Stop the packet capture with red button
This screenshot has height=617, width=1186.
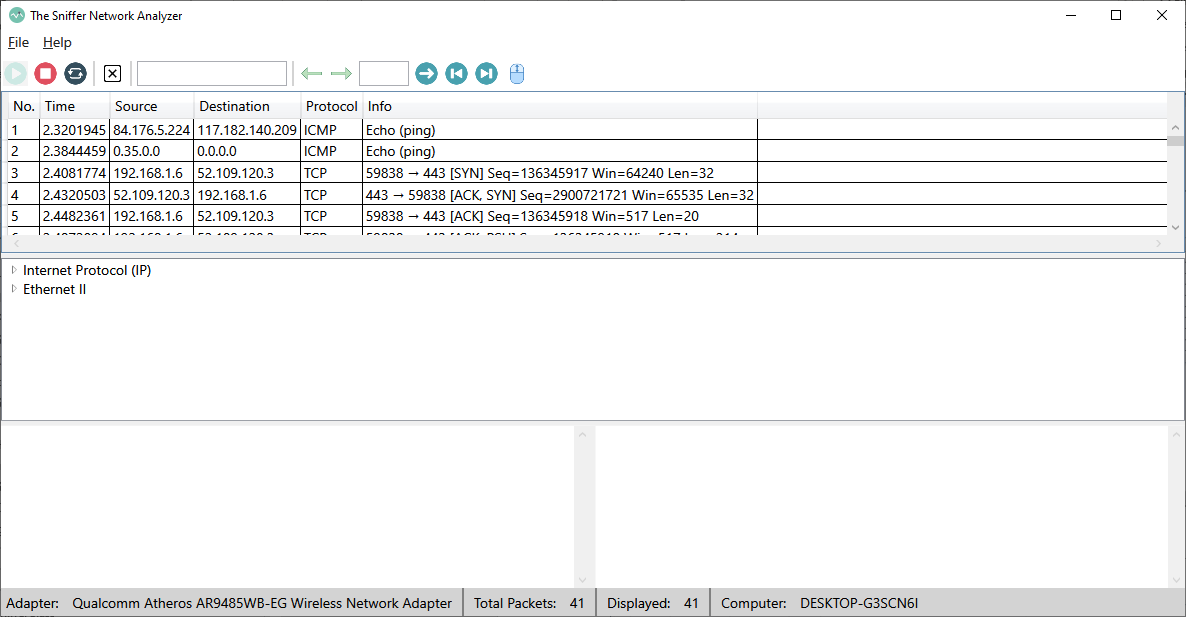tap(45, 73)
